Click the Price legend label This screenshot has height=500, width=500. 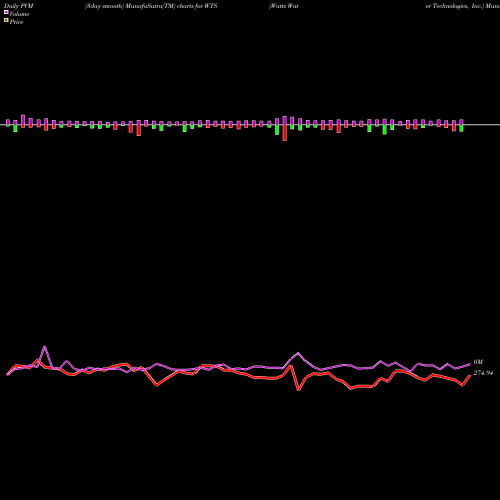pos(16,22)
